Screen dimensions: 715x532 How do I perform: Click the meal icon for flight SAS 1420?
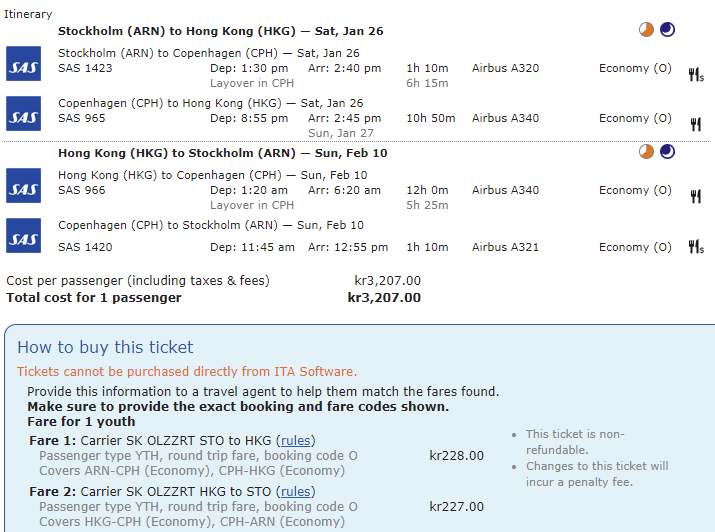point(696,246)
